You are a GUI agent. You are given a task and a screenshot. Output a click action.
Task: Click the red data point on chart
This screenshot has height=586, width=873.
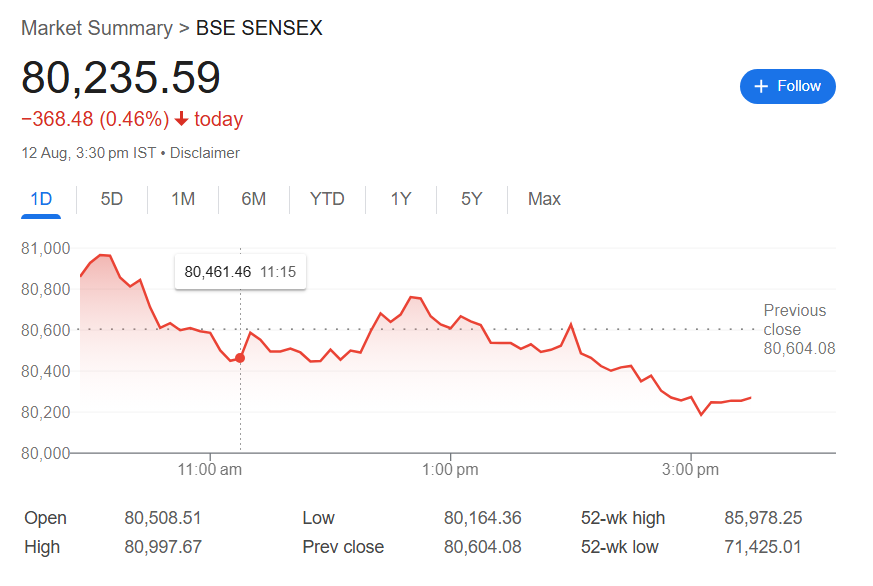tap(240, 358)
